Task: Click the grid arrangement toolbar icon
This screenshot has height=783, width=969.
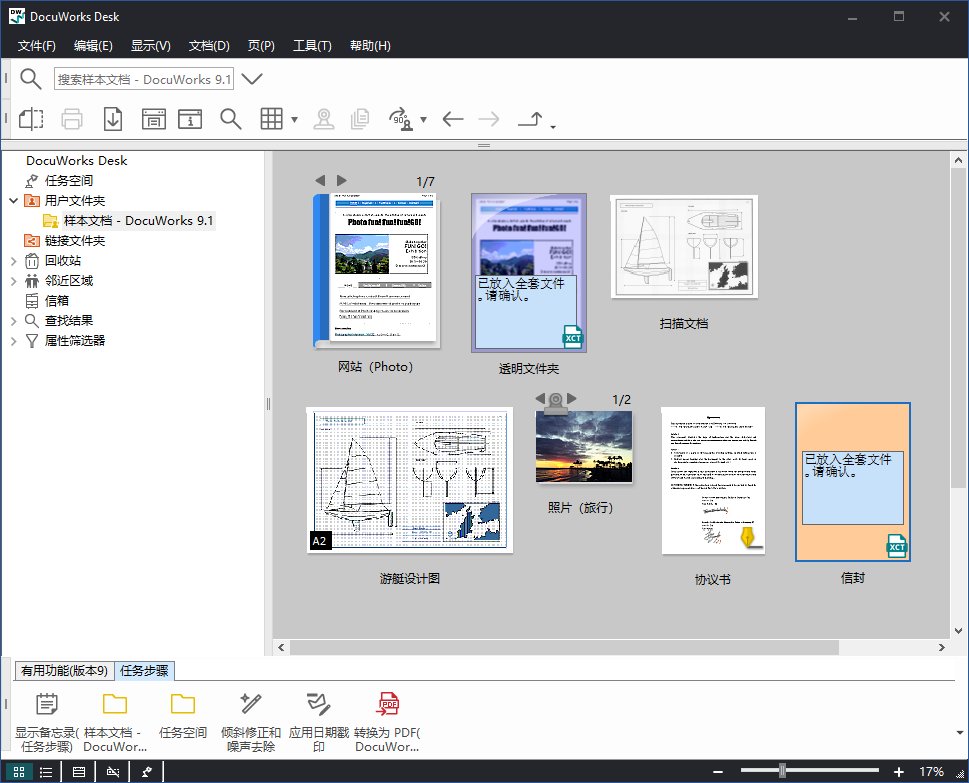Action: pyautogui.click(x=272, y=118)
